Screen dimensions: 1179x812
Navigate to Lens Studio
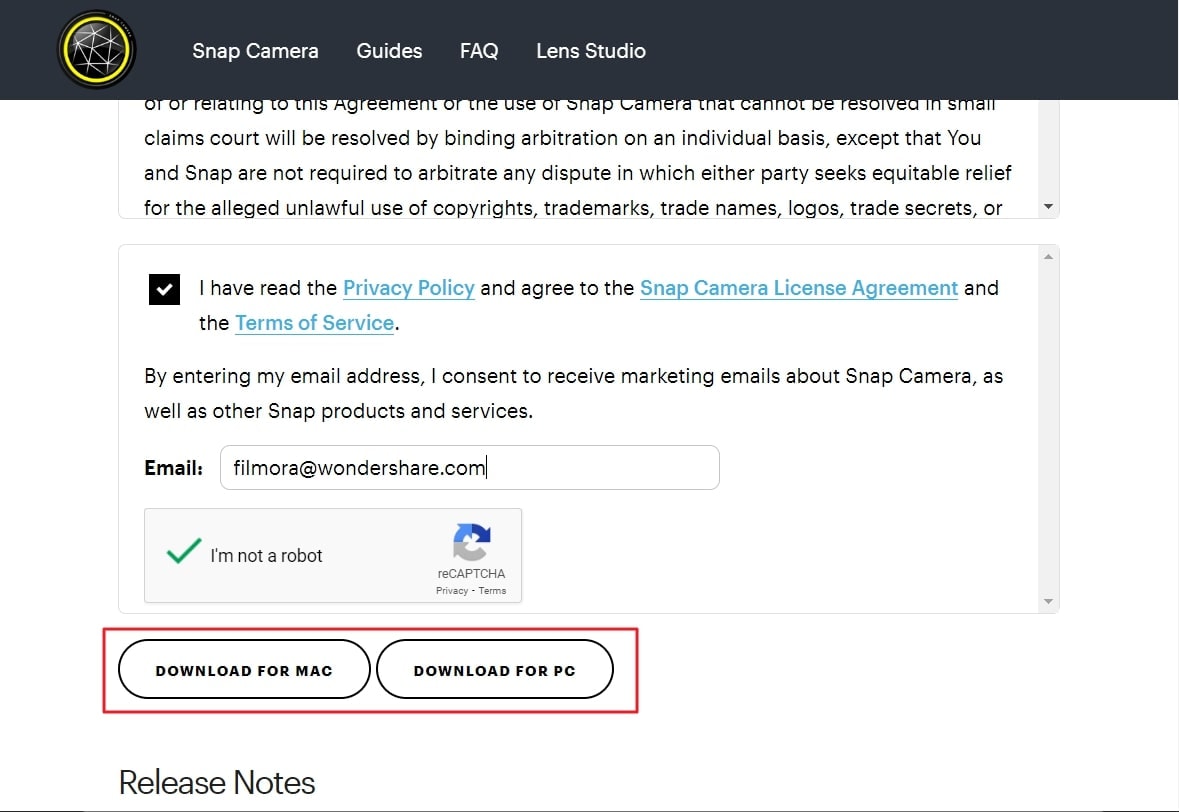click(591, 51)
